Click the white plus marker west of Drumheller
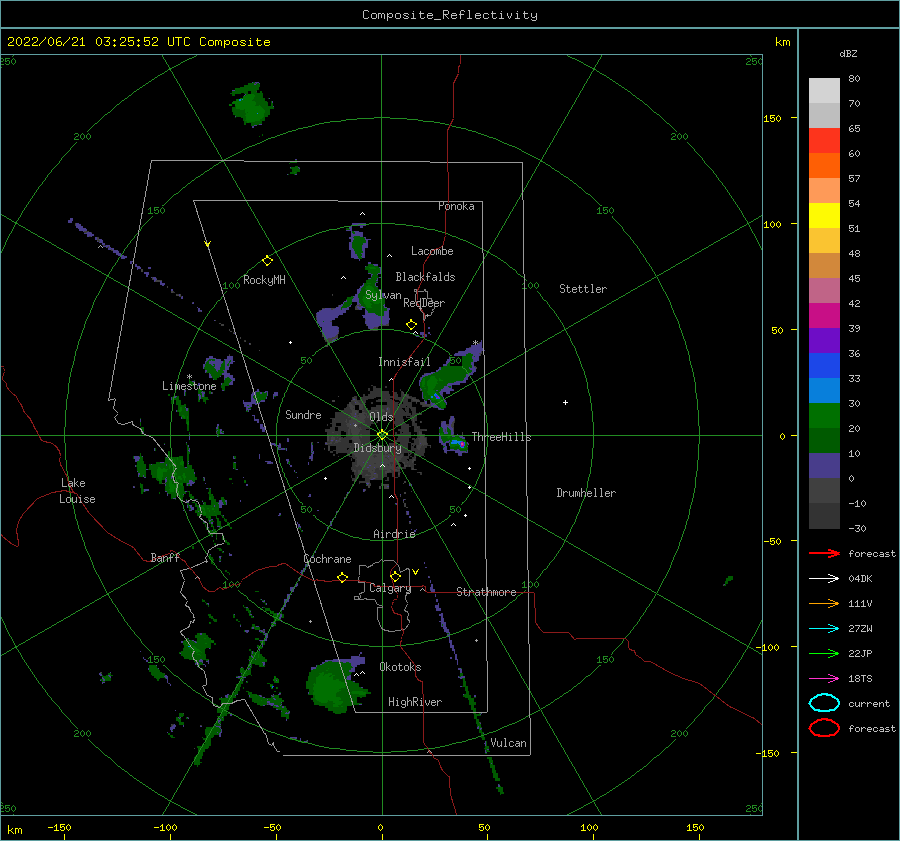This screenshot has height=841, width=900. coord(565,402)
